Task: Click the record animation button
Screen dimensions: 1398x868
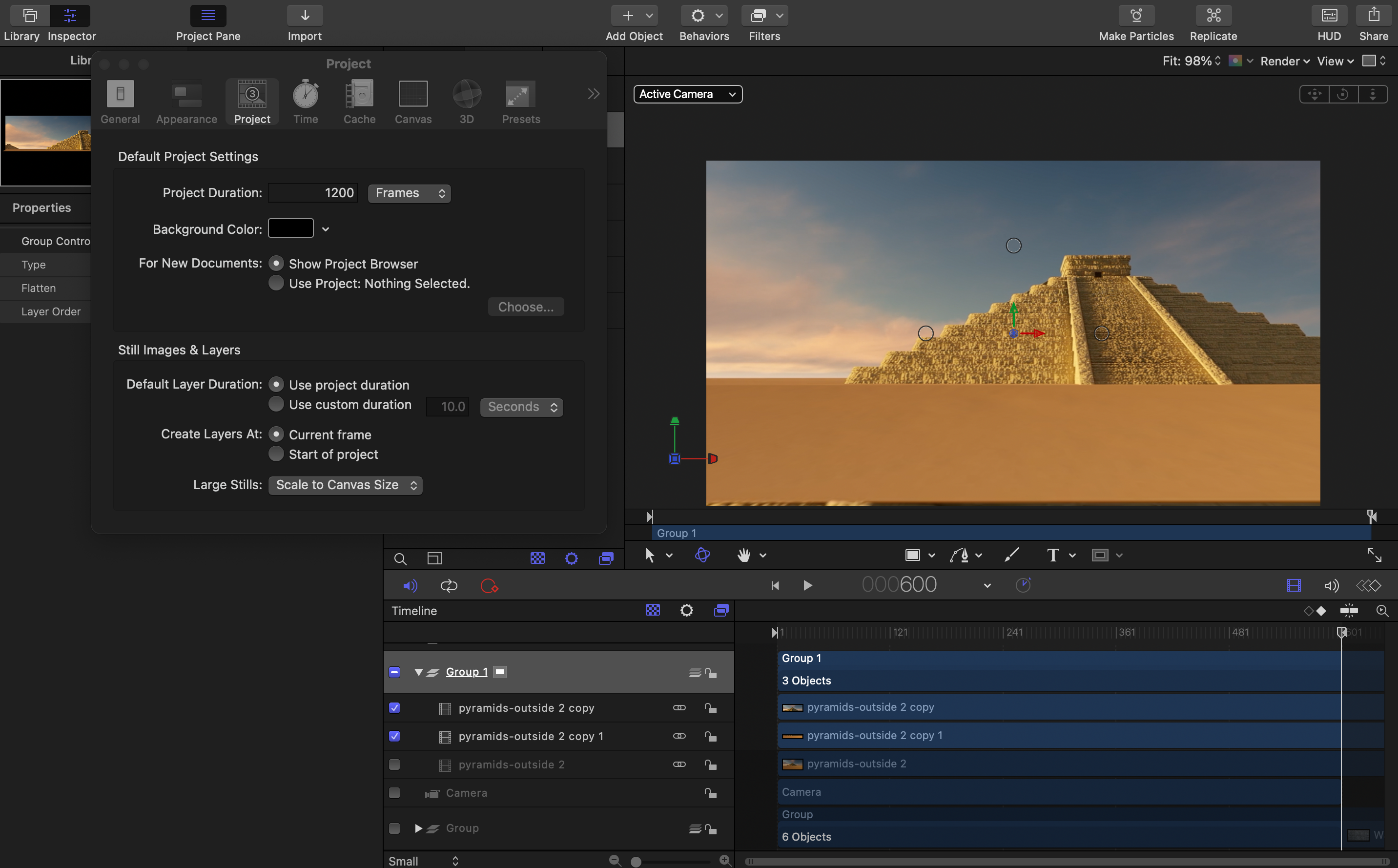Action: pos(489,585)
